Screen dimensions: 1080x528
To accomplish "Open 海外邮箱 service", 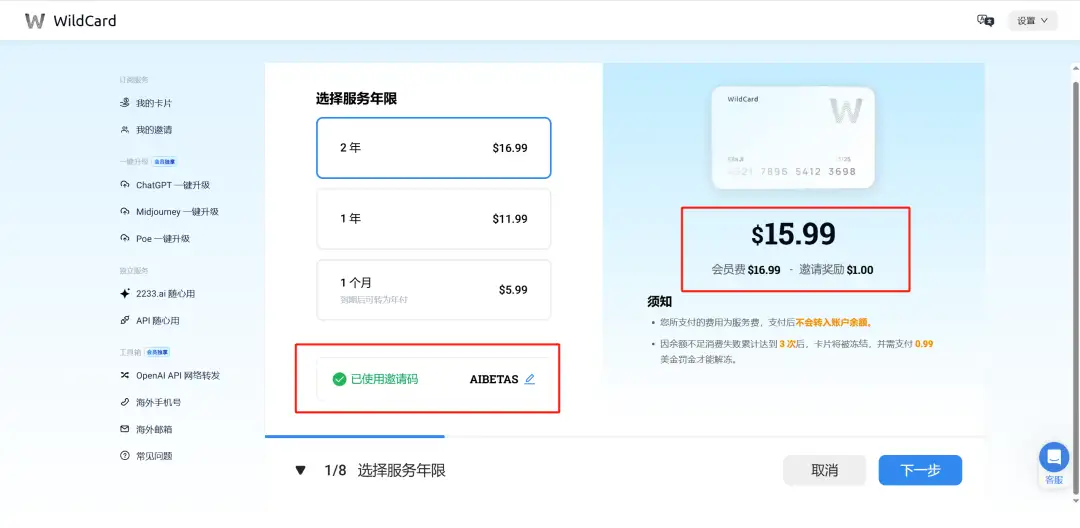I will point(154,429).
